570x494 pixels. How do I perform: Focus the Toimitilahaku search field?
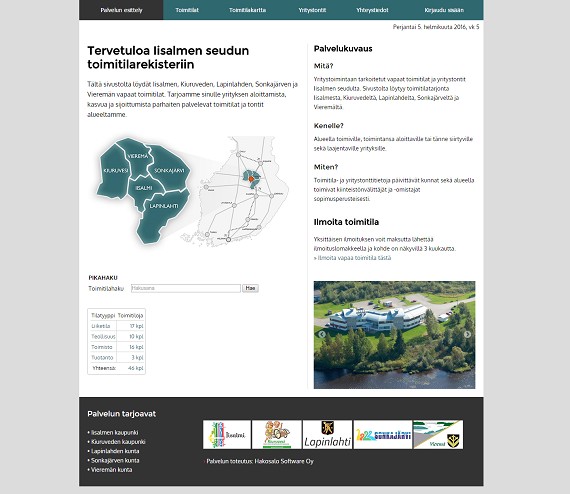point(186,288)
